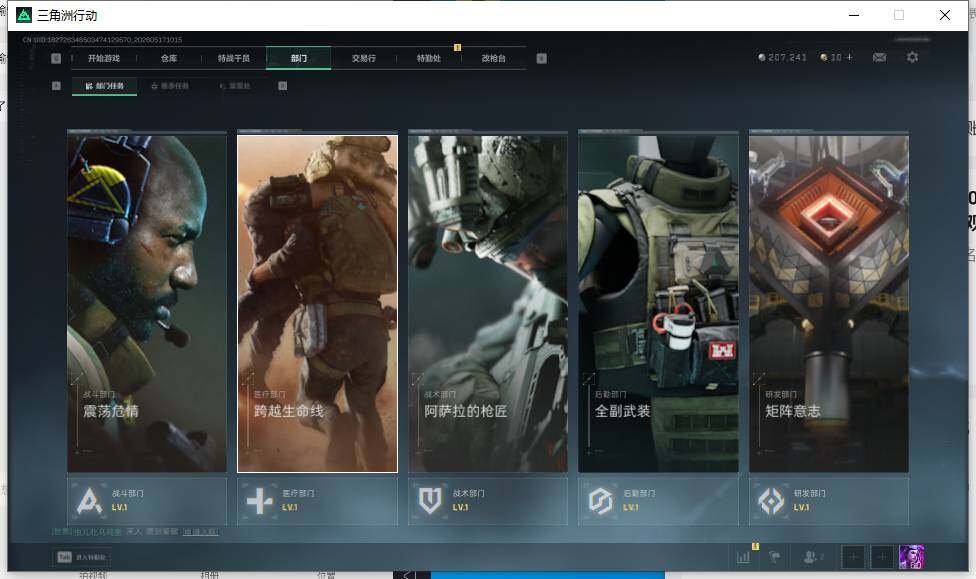Open the 仓库 tab
Image resolution: width=976 pixels, height=579 pixels.
pos(169,58)
